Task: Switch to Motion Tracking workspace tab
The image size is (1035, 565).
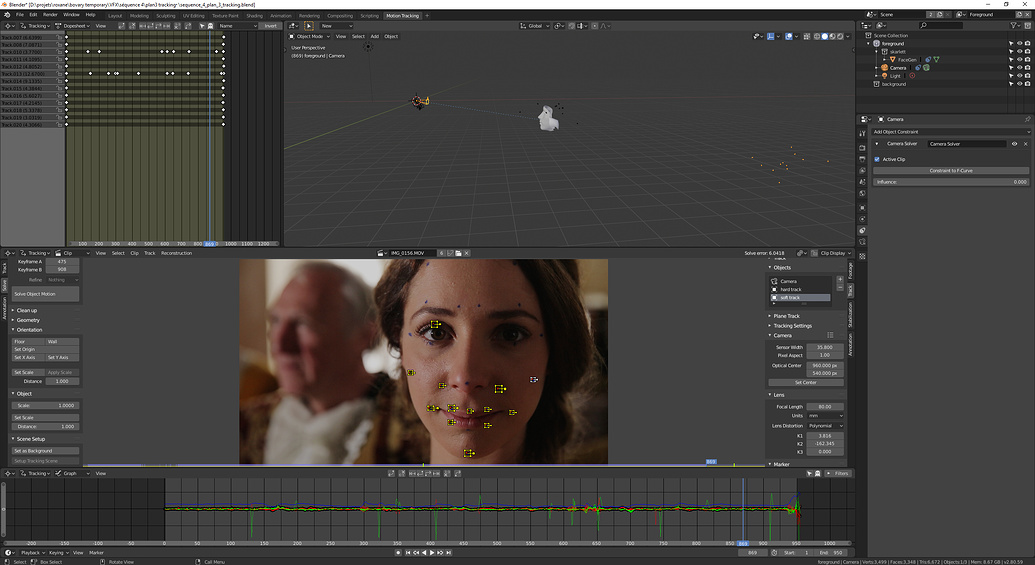Action: point(403,15)
